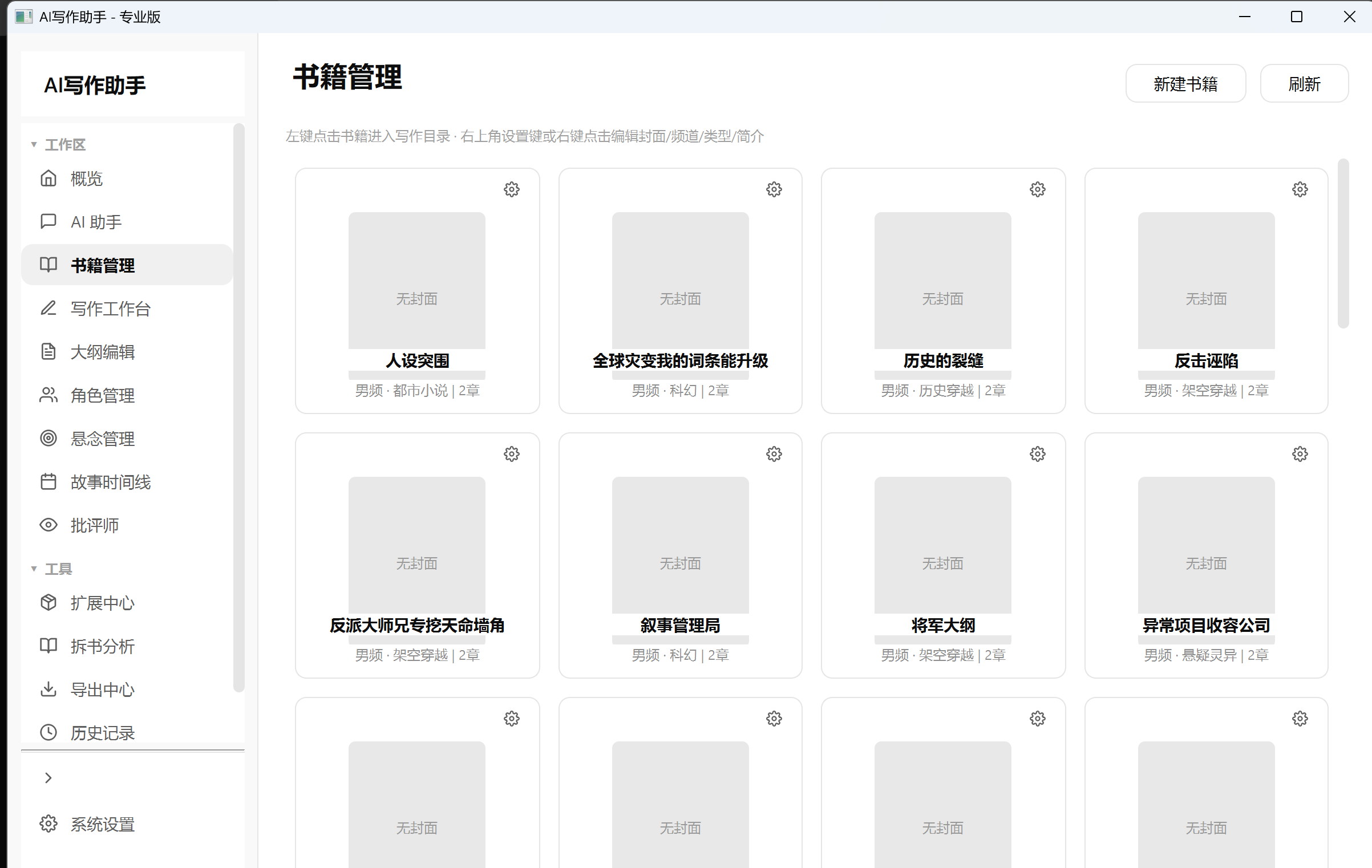
Task: Click the title 反击诬陷
Action: [1207, 361]
